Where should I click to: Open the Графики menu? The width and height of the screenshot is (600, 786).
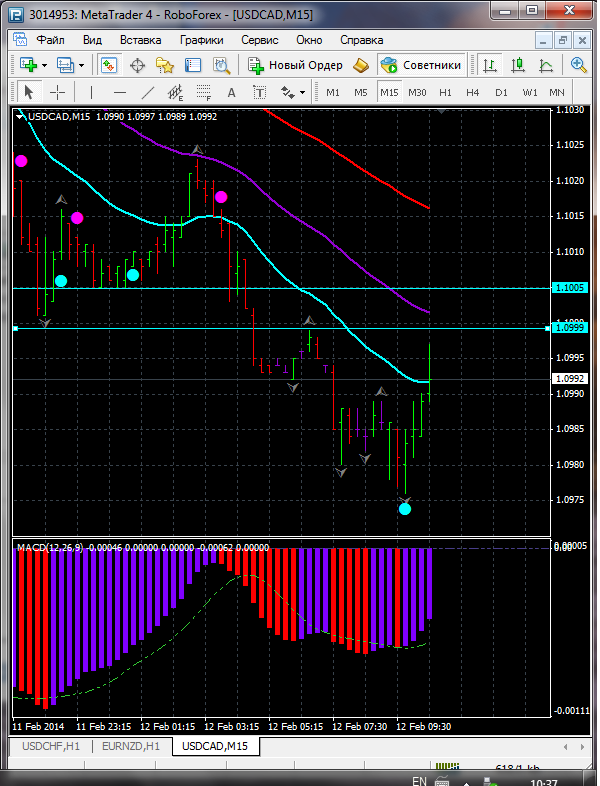202,40
